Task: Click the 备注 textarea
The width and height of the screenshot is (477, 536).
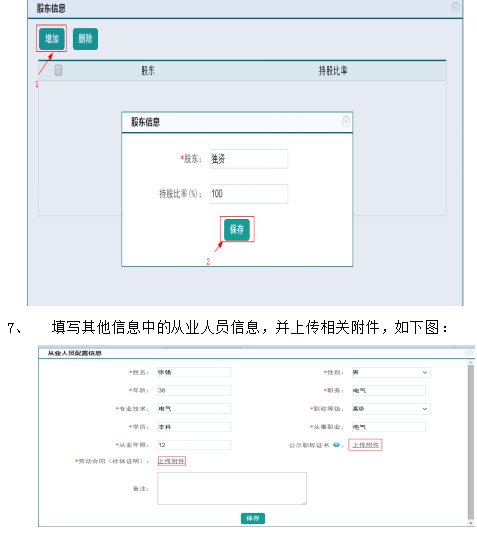Action: click(x=232, y=488)
